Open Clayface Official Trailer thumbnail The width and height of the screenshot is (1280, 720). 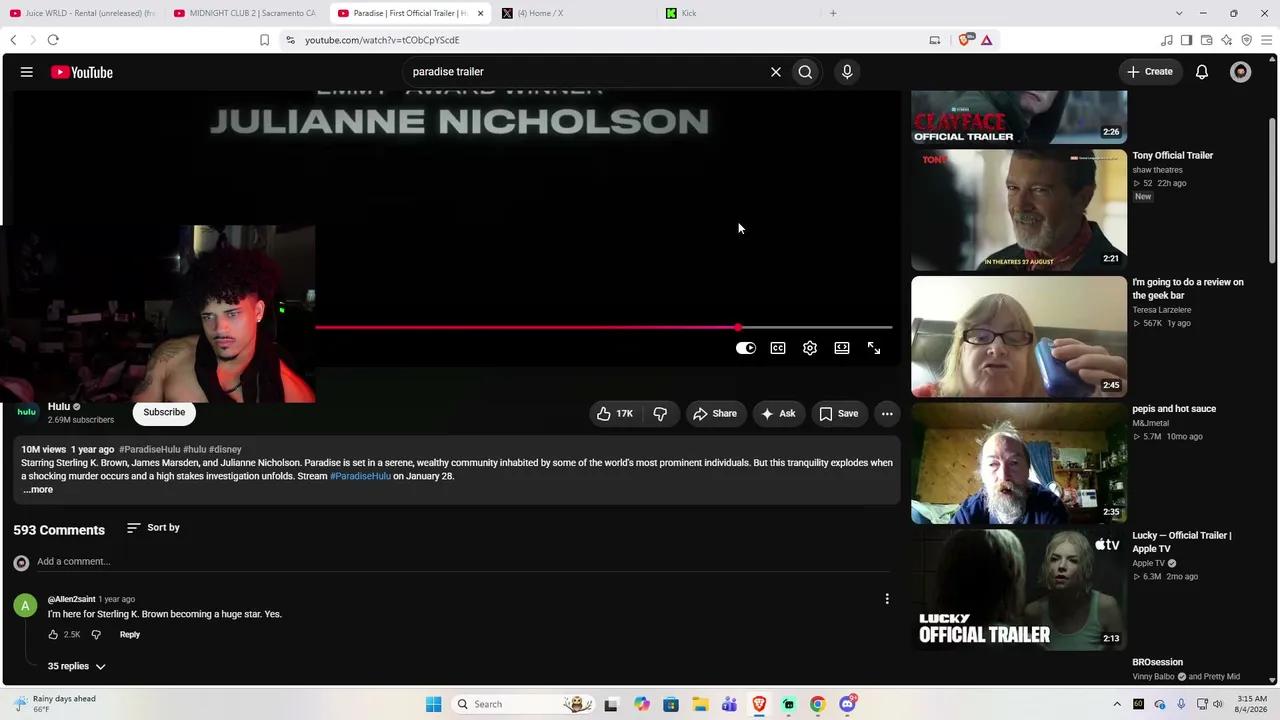(1019, 117)
